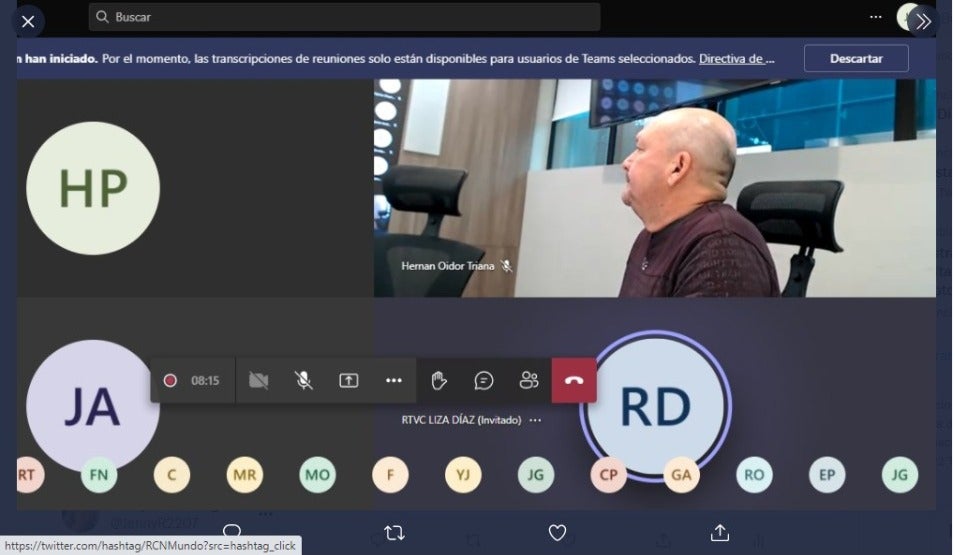Unmute the microphone in meeting toolbar
The width and height of the screenshot is (955, 555).
pyautogui.click(x=303, y=380)
